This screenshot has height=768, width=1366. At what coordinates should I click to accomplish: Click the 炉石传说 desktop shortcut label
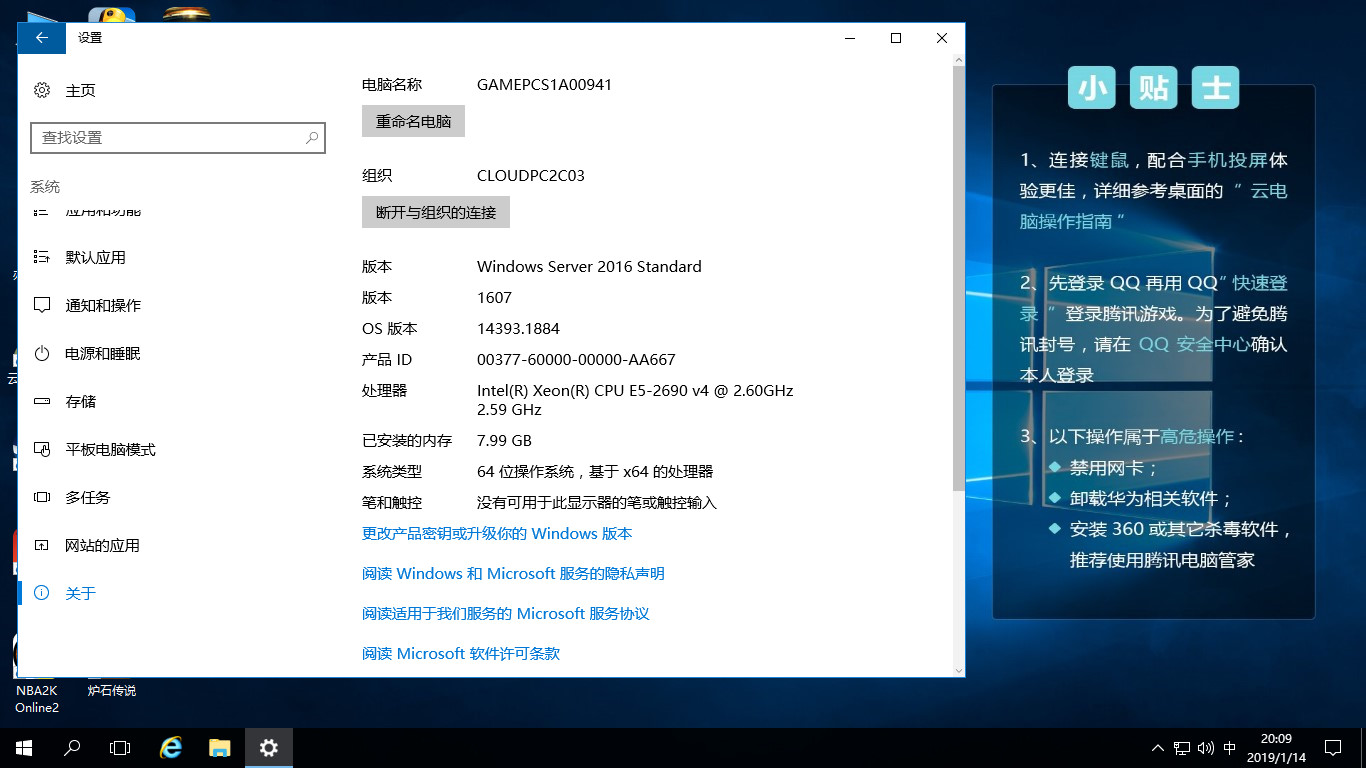(x=111, y=691)
